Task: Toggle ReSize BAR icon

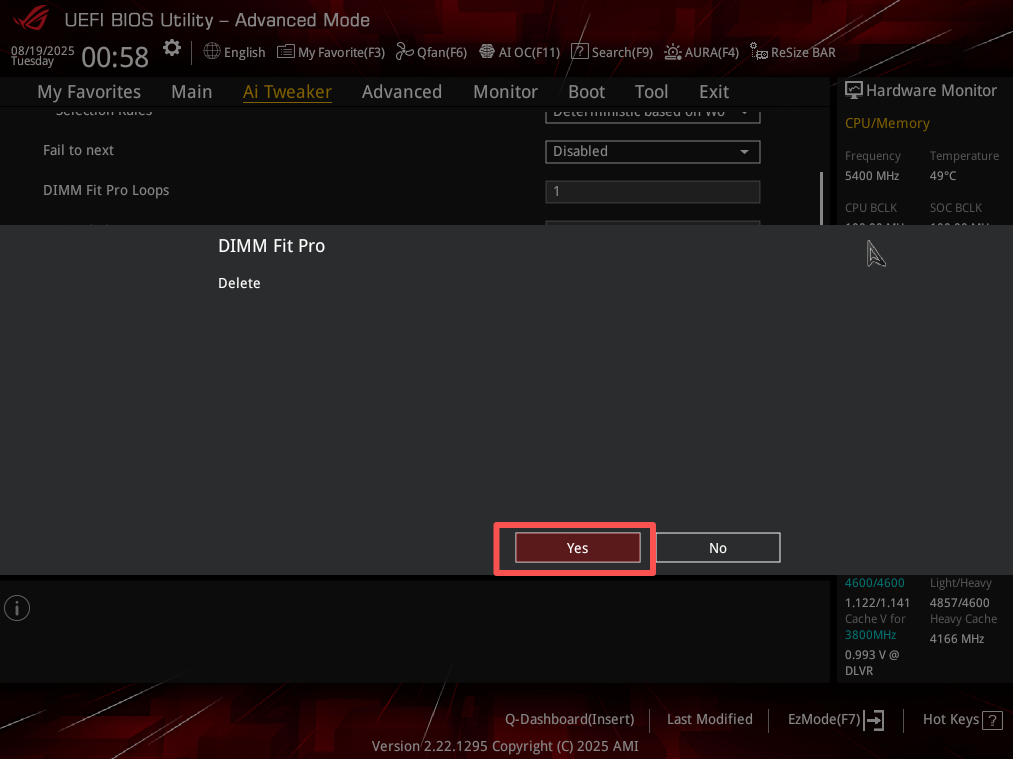Action: click(758, 52)
